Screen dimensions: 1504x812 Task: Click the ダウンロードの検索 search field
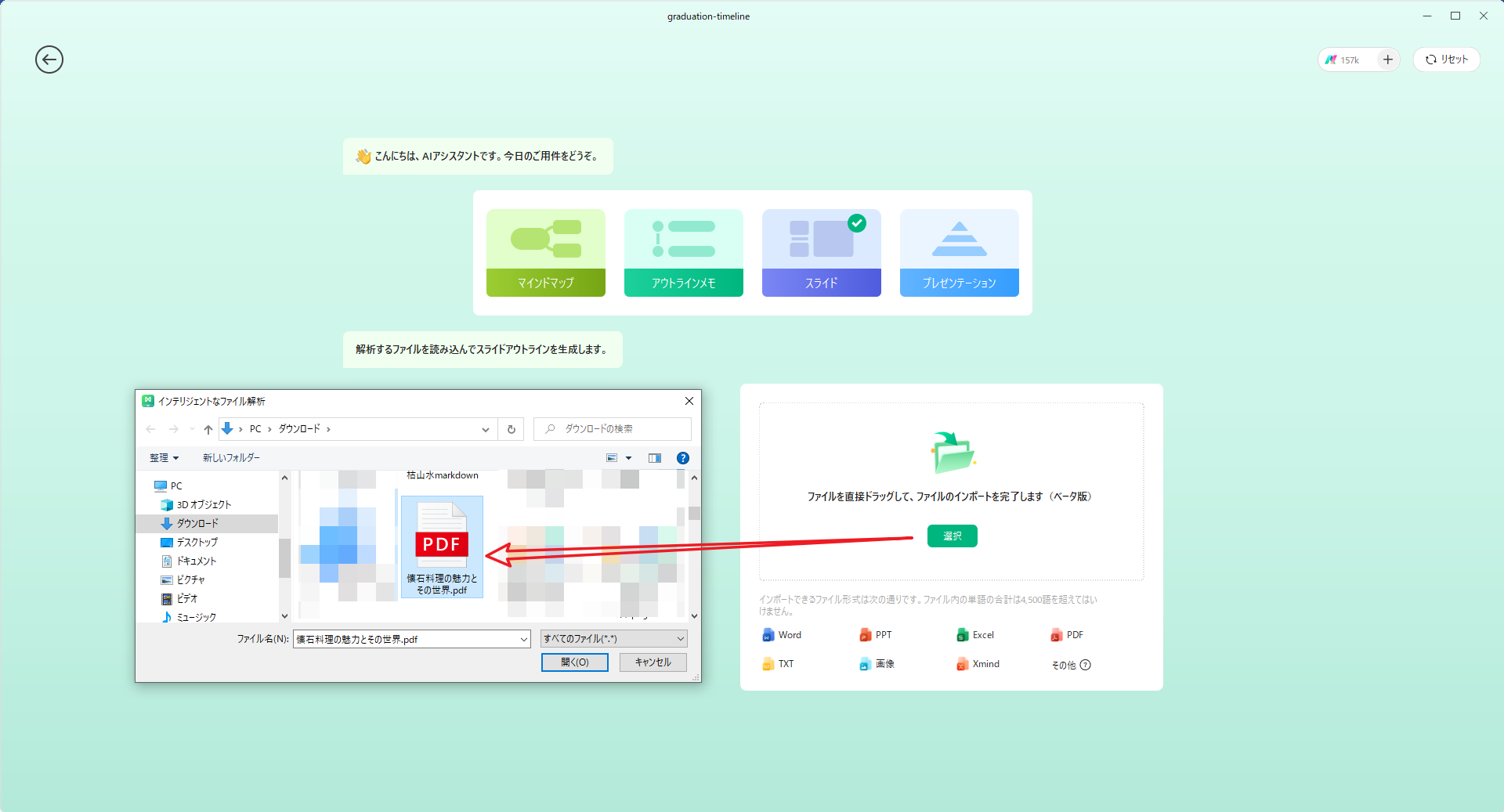pyautogui.click(x=613, y=429)
